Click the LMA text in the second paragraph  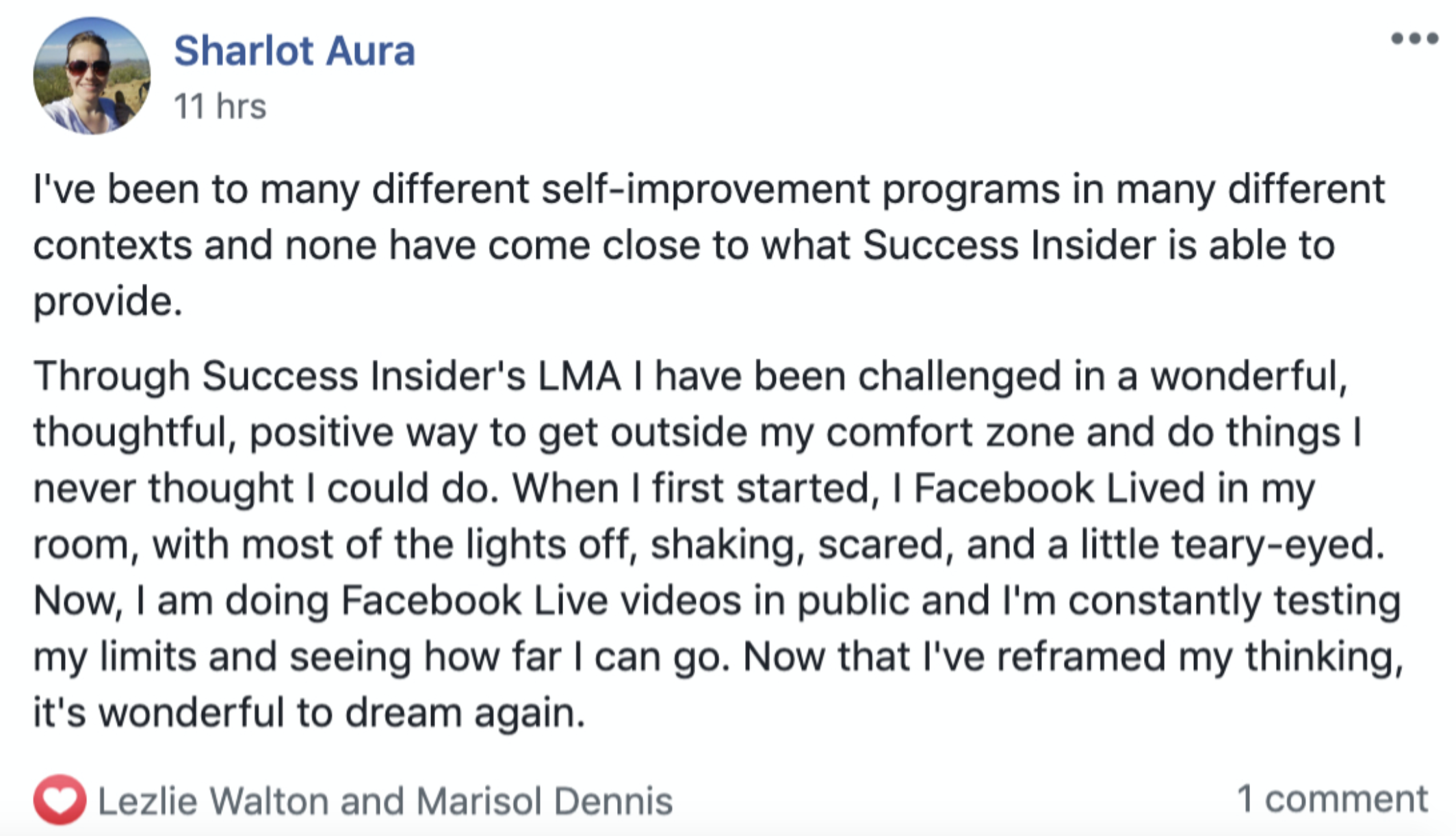pos(579,376)
